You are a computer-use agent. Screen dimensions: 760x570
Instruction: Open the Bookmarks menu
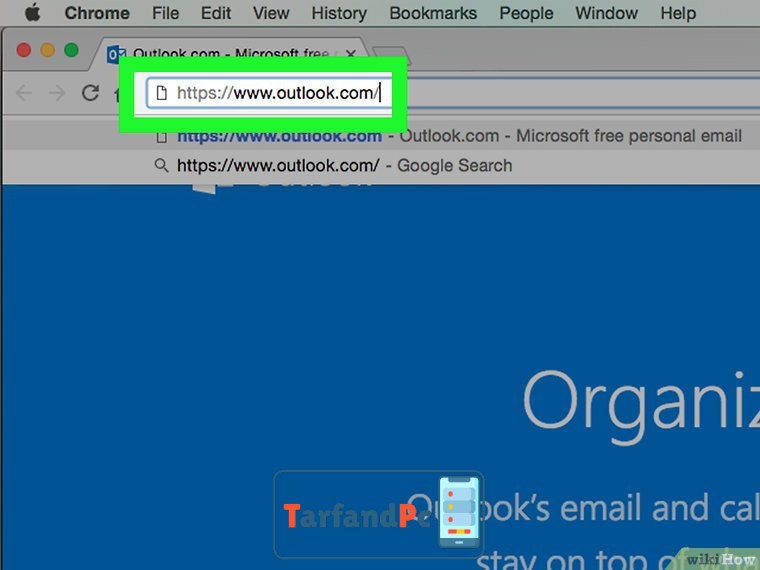pyautogui.click(x=433, y=13)
